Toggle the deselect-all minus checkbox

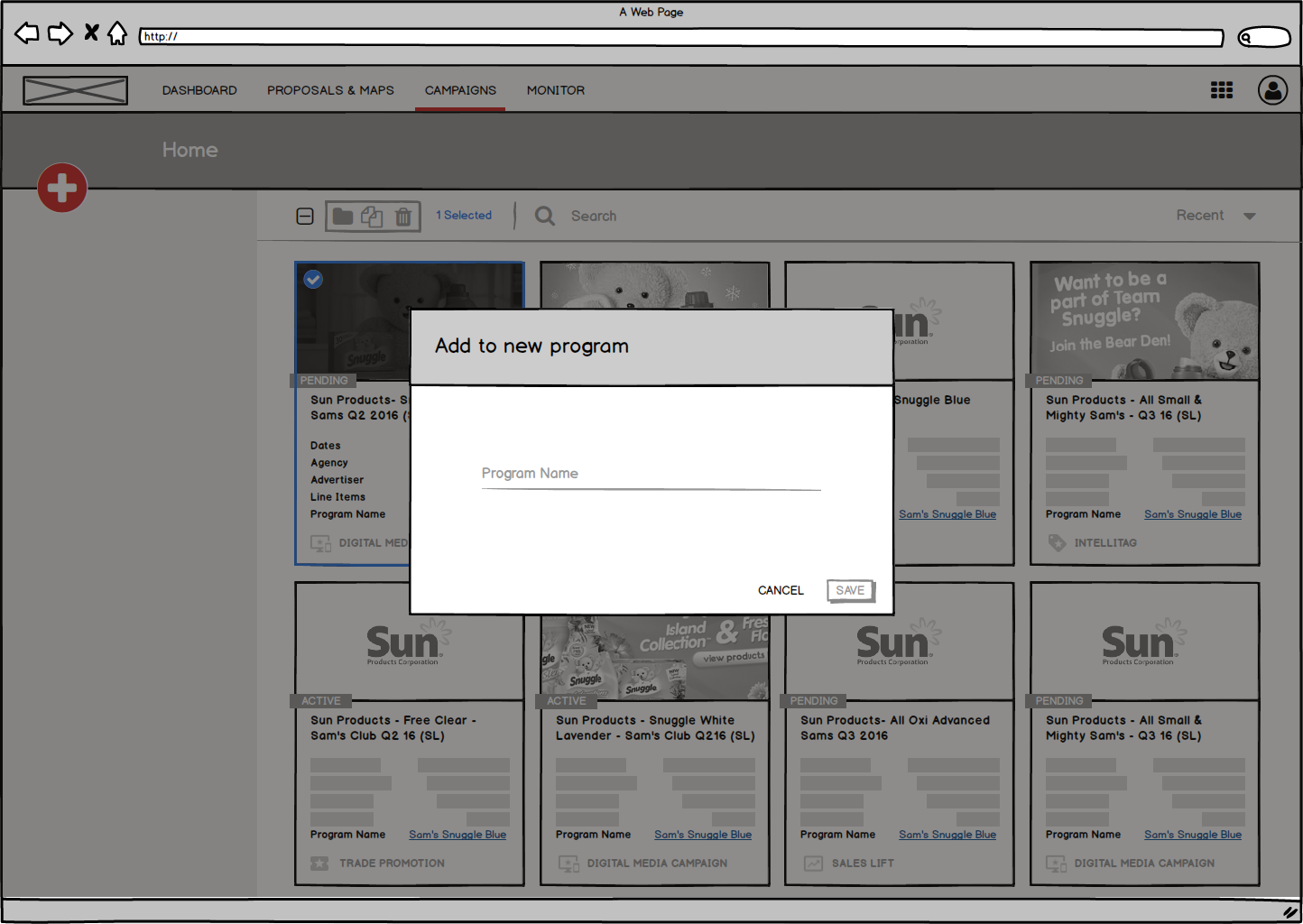(305, 217)
